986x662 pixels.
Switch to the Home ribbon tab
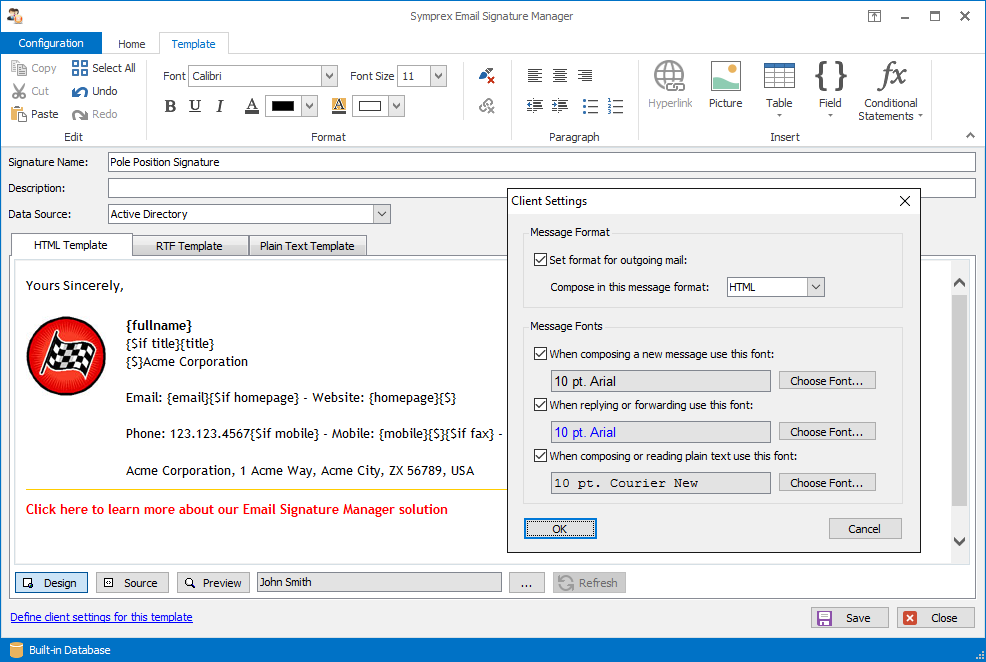pyautogui.click(x=131, y=44)
